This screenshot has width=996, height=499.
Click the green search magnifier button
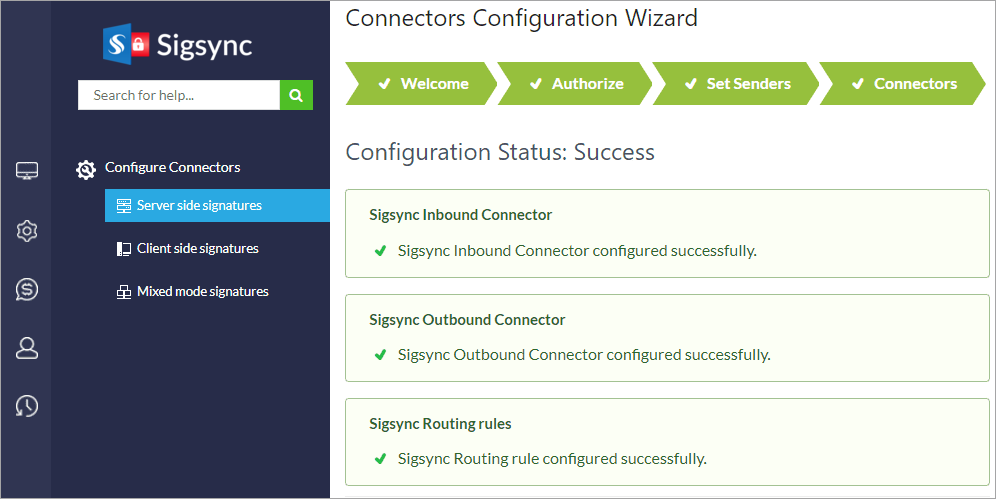[x=296, y=95]
